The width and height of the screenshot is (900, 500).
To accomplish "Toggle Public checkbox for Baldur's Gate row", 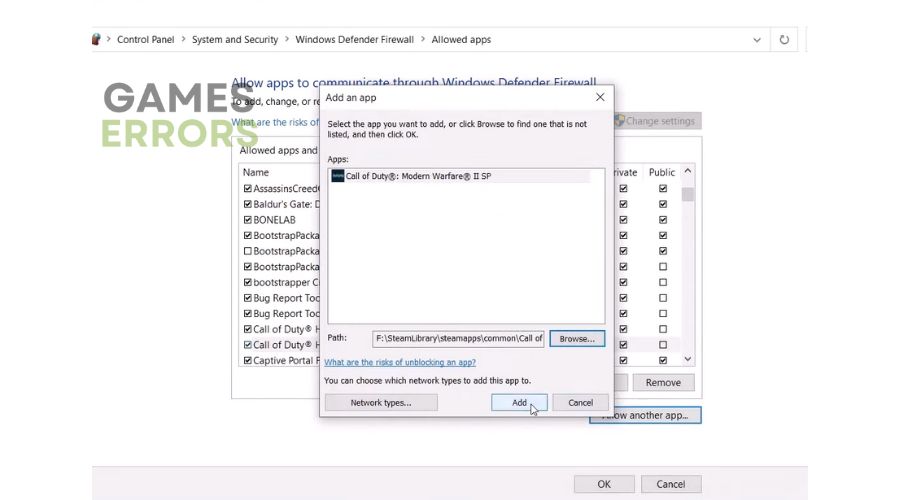I will (663, 204).
